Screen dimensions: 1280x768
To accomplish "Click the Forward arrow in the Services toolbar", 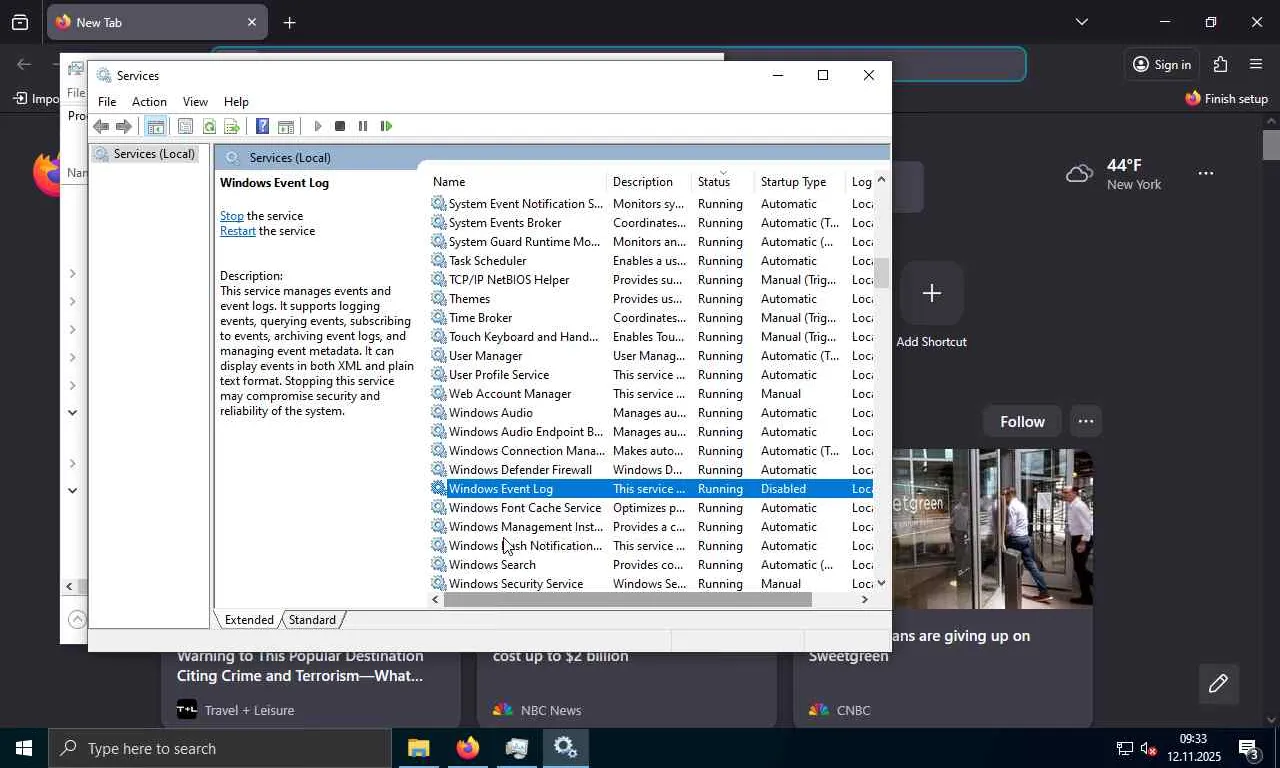I will pos(124,126).
